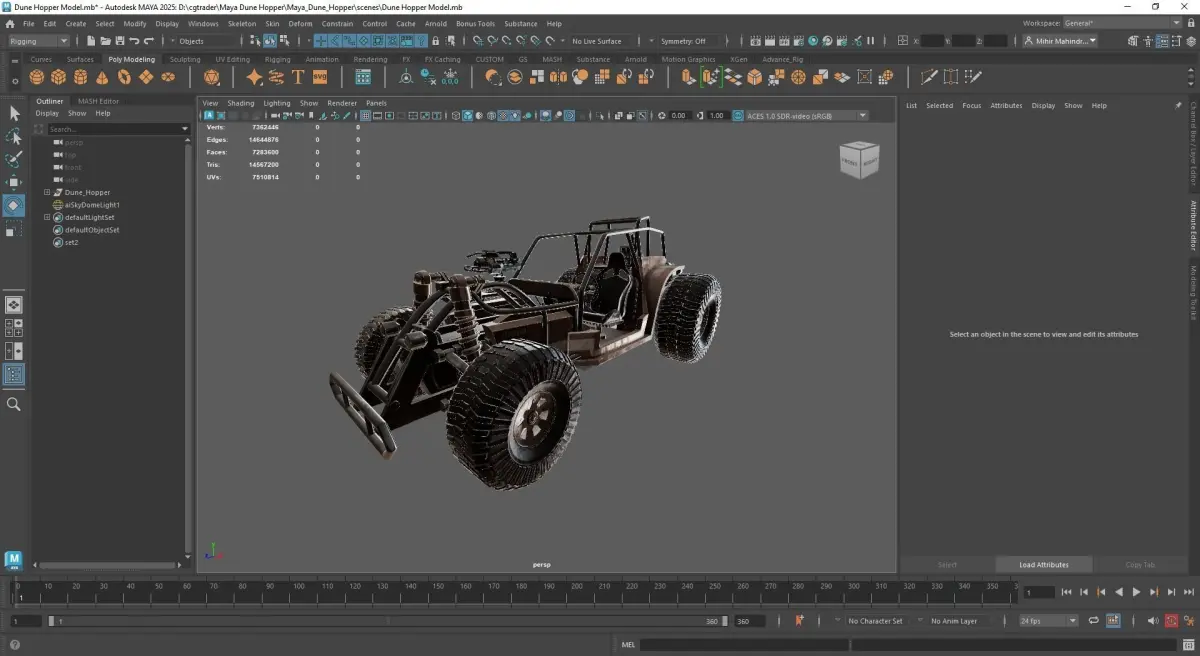Click the polygon Type text tool icon
The width and height of the screenshot is (1200, 656).
298,77
